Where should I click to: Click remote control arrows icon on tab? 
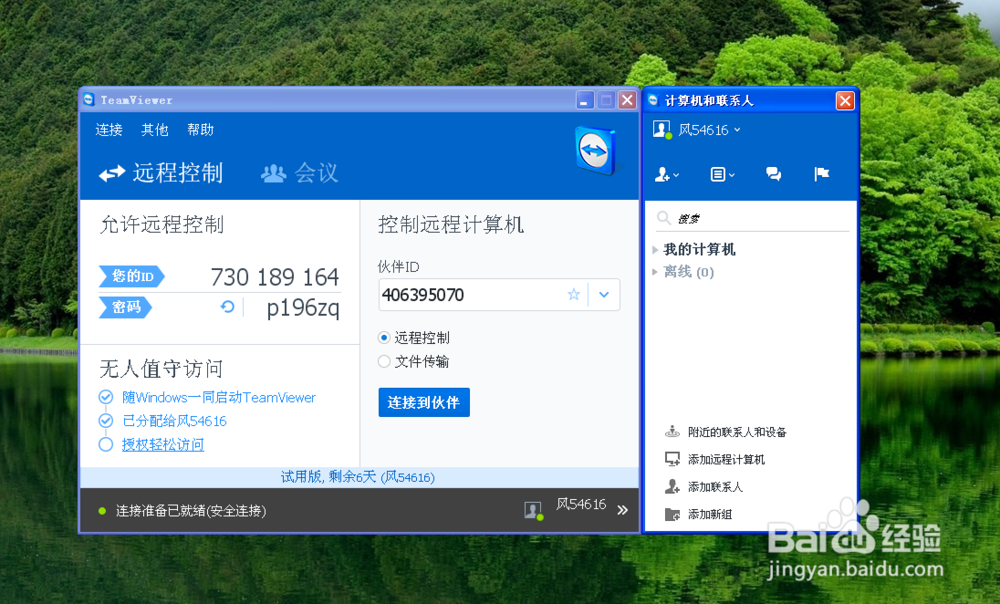[112, 173]
